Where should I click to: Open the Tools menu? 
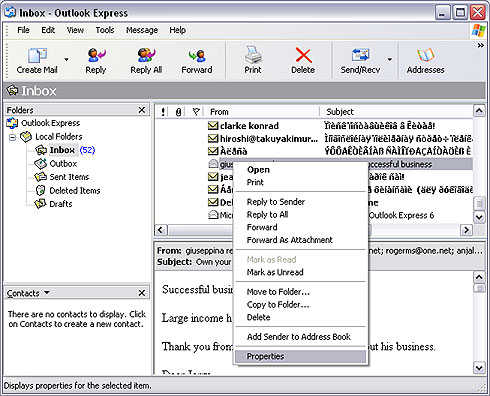[x=105, y=30]
